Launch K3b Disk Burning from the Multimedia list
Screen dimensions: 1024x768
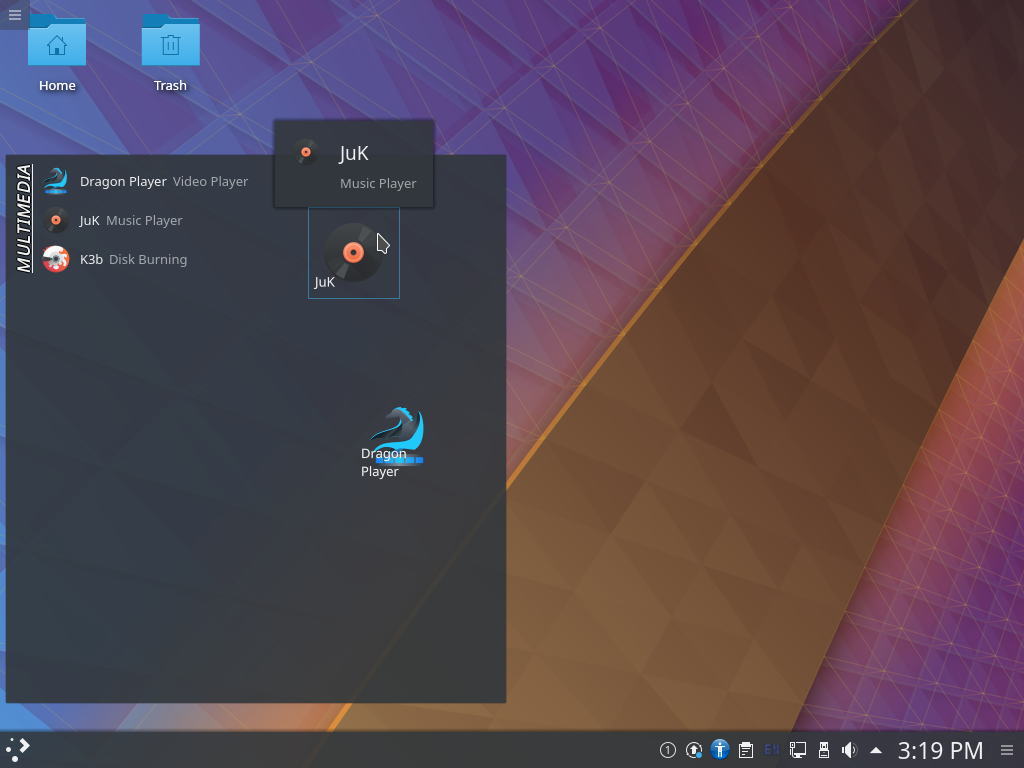(x=115, y=259)
